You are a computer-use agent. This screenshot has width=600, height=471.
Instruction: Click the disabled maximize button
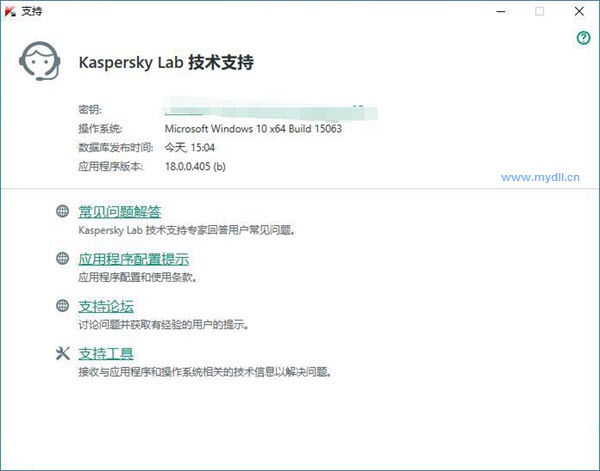[540, 11]
